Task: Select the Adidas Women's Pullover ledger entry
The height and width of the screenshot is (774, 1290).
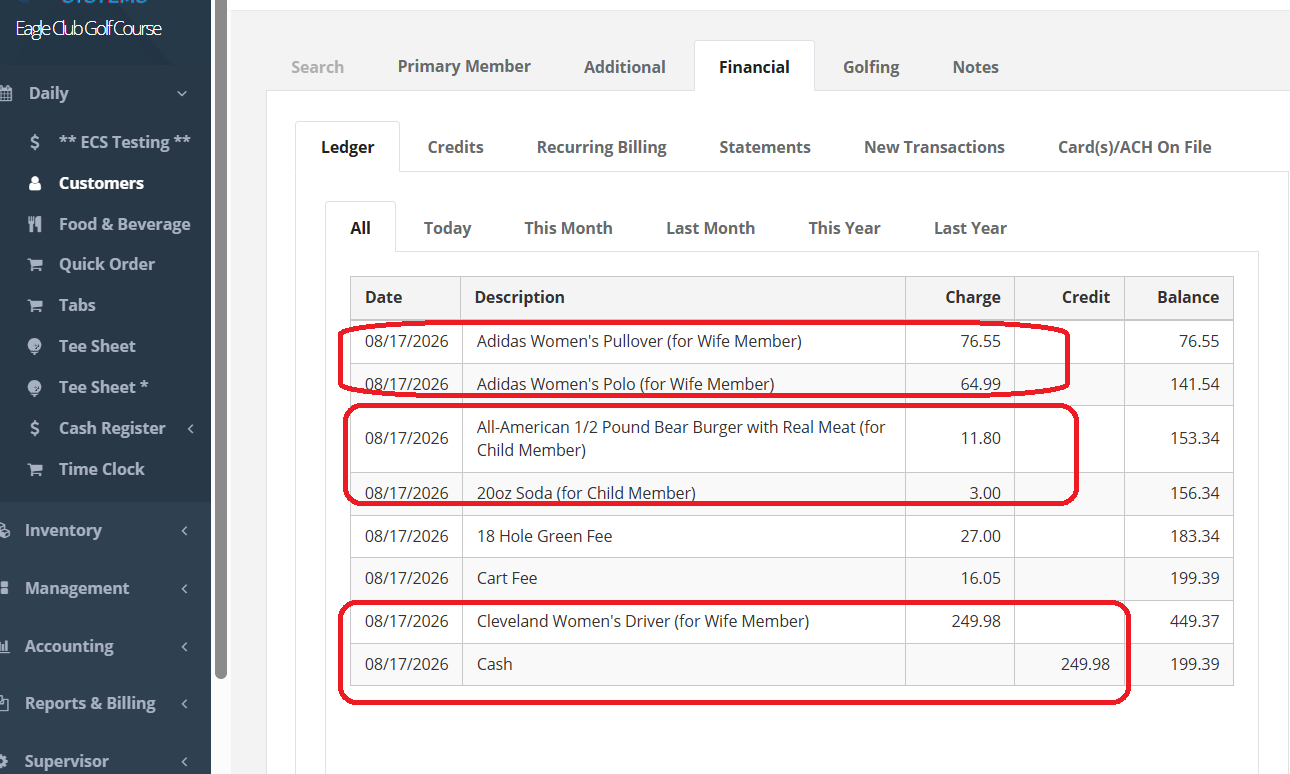Action: [x=792, y=342]
